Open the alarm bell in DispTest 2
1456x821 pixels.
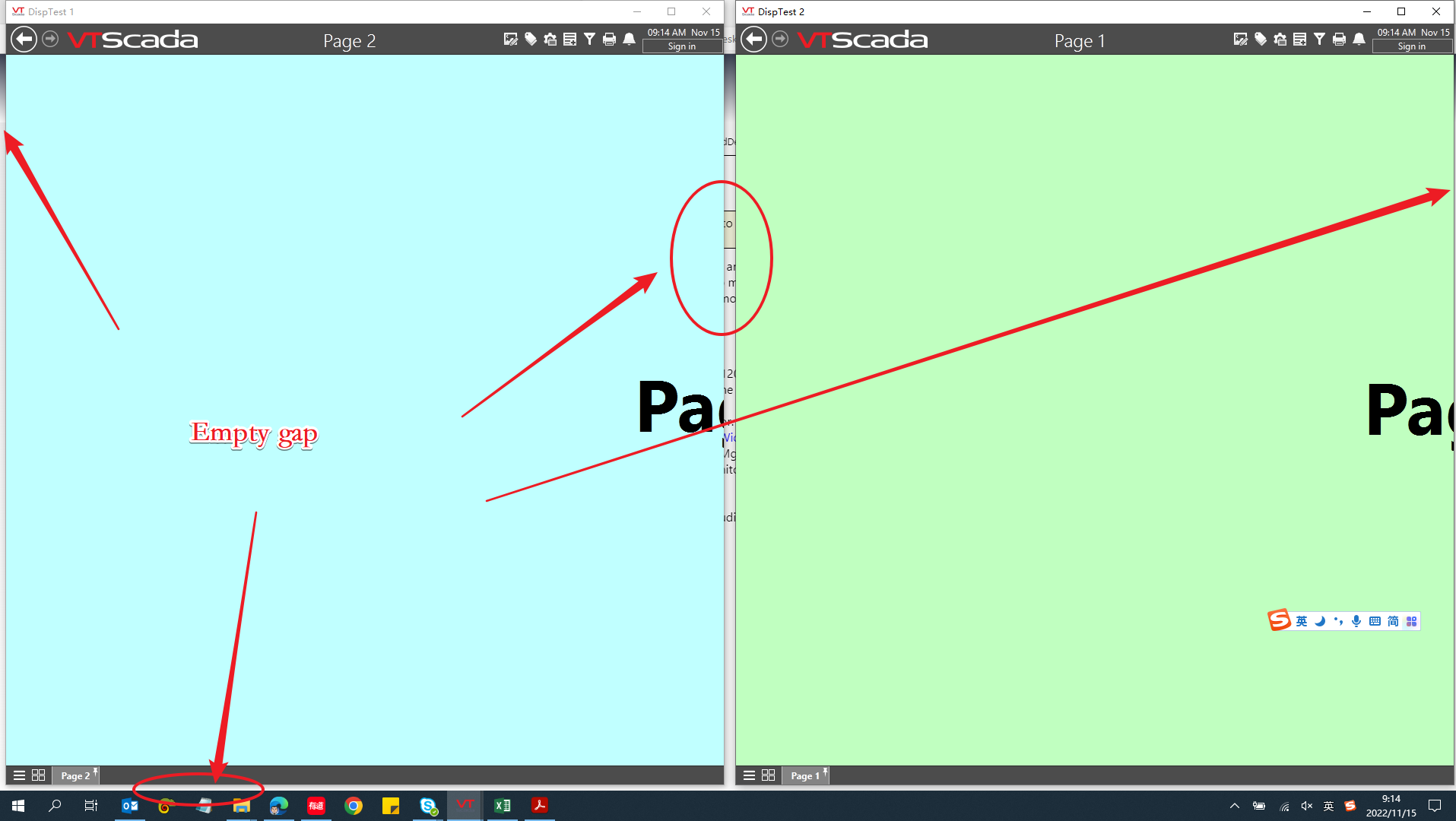tap(1359, 39)
